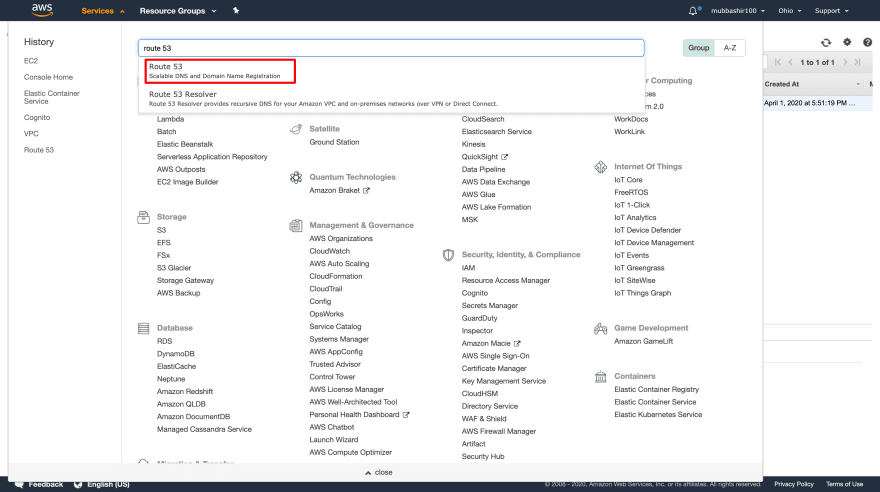The image size is (880, 492).
Task: Go to last page arrow icon
Action: 858,62
